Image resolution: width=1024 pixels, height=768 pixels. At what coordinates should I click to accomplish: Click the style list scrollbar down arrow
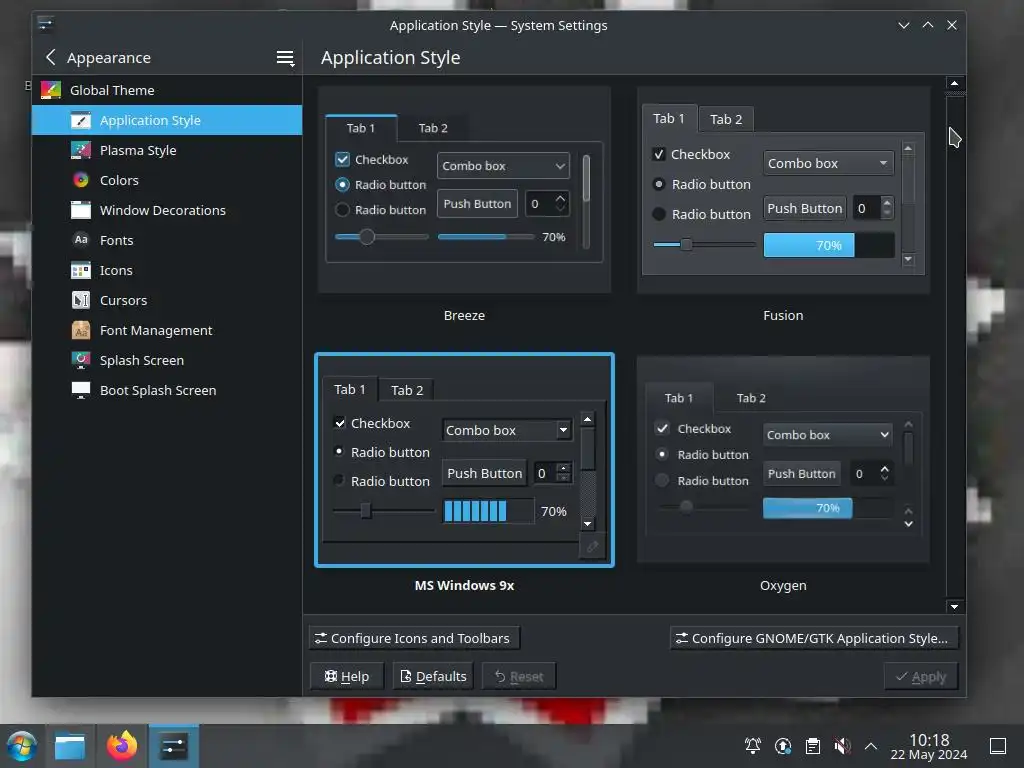click(955, 607)
